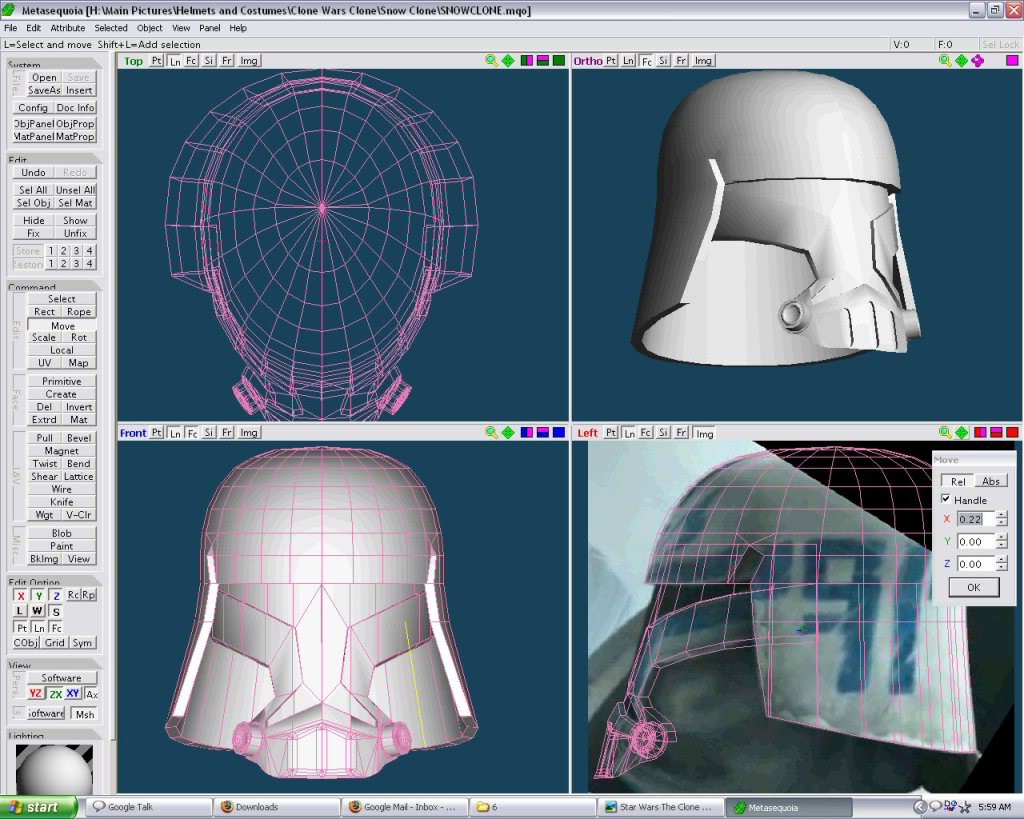Click horizontal split layout icon in Left viewport
This screenshot has width=1024, height=819.
point(996,432)
